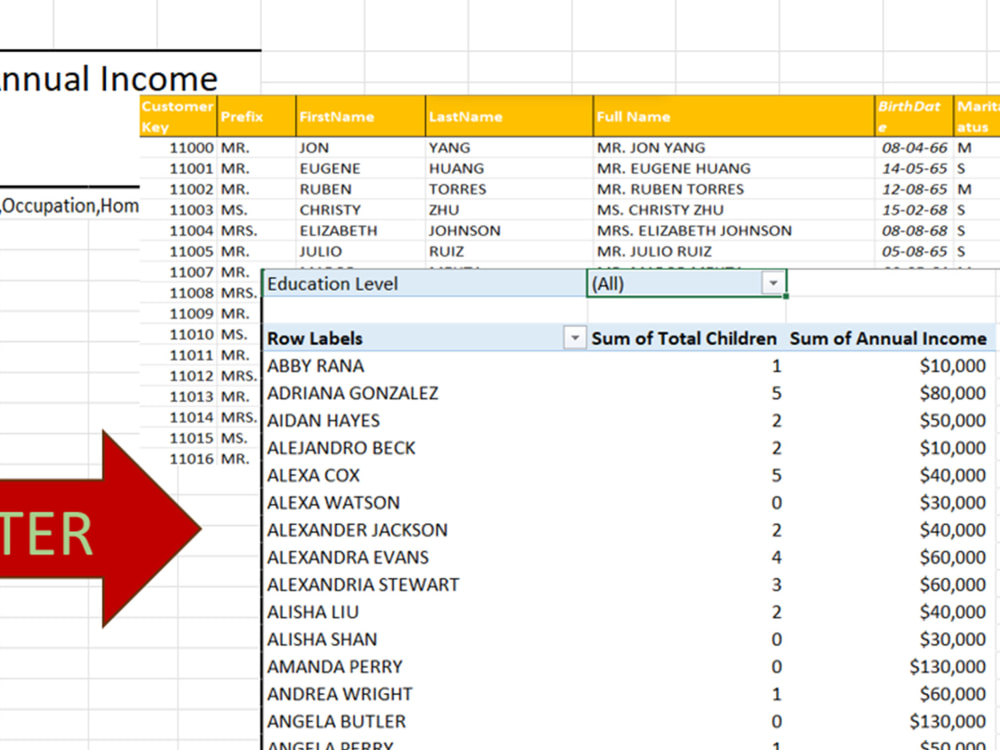This screenshot has height=750, width=1000.
Task: Click the FirstName column header
Action: (361, 116)
